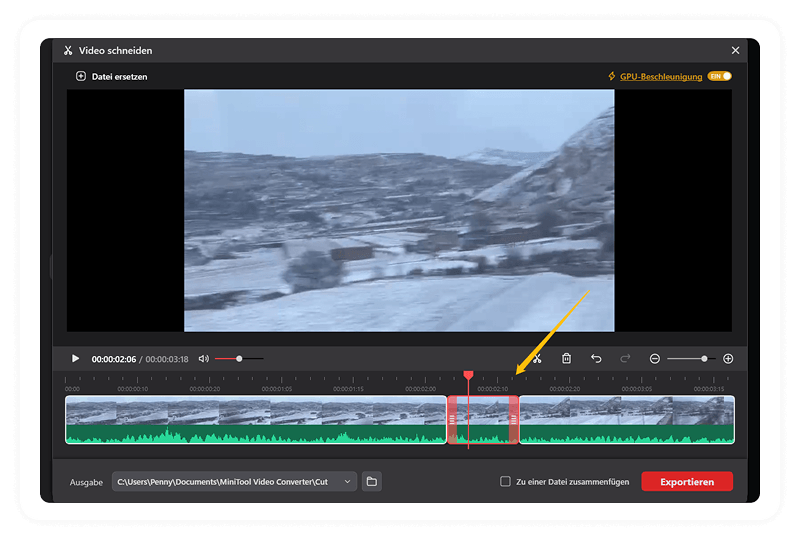Zoom out the timeline with minus icon

coord(655,359)
